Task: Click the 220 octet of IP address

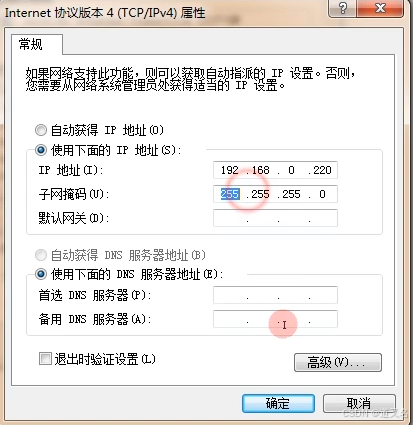Action: pyautogui.click(x=322, y=170)
